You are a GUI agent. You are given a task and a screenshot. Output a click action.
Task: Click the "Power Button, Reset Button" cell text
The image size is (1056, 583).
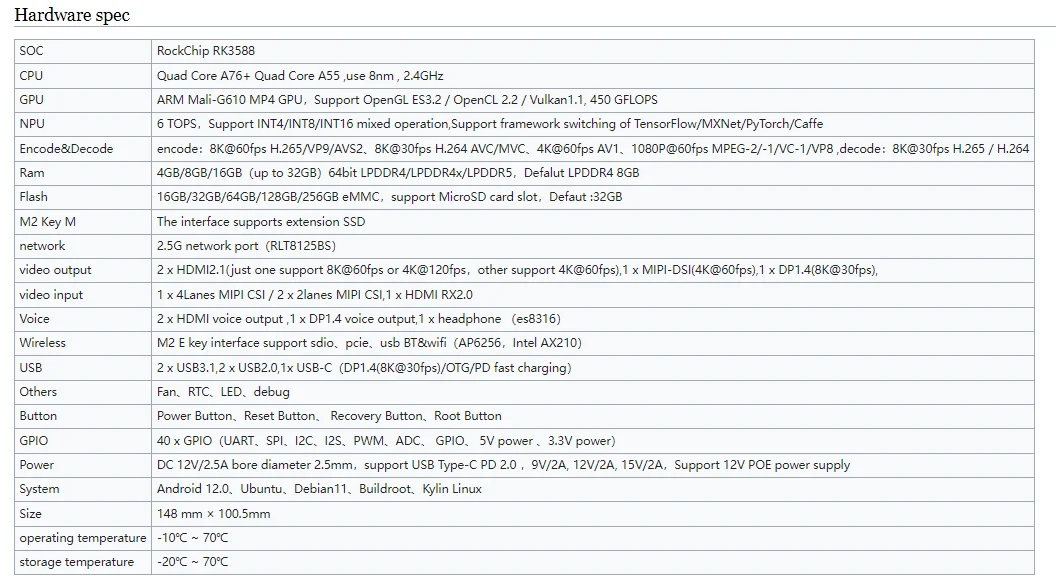pyautogui.click(x=329, y=416)
